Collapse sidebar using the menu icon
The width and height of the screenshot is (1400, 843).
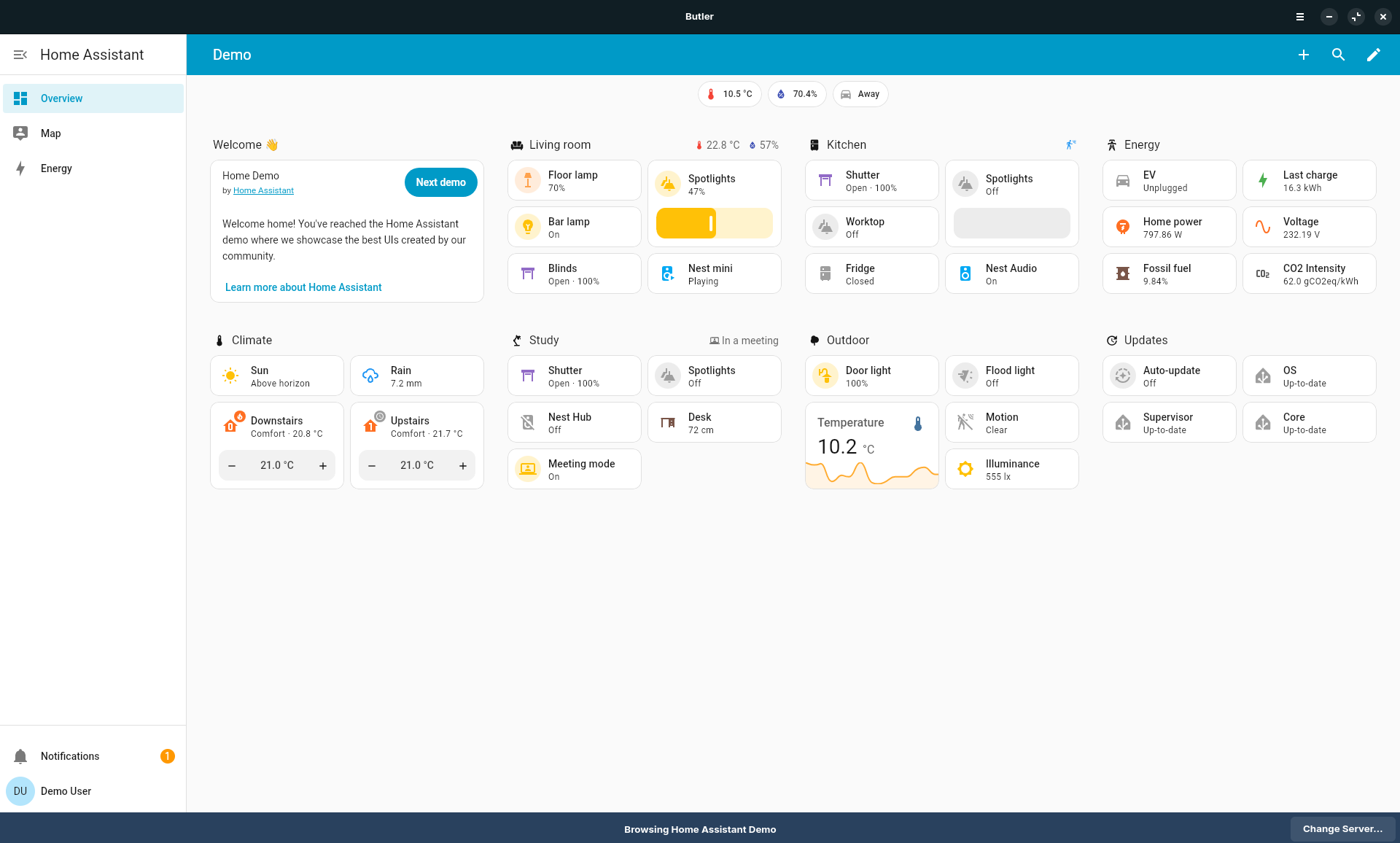click(20, 55)
